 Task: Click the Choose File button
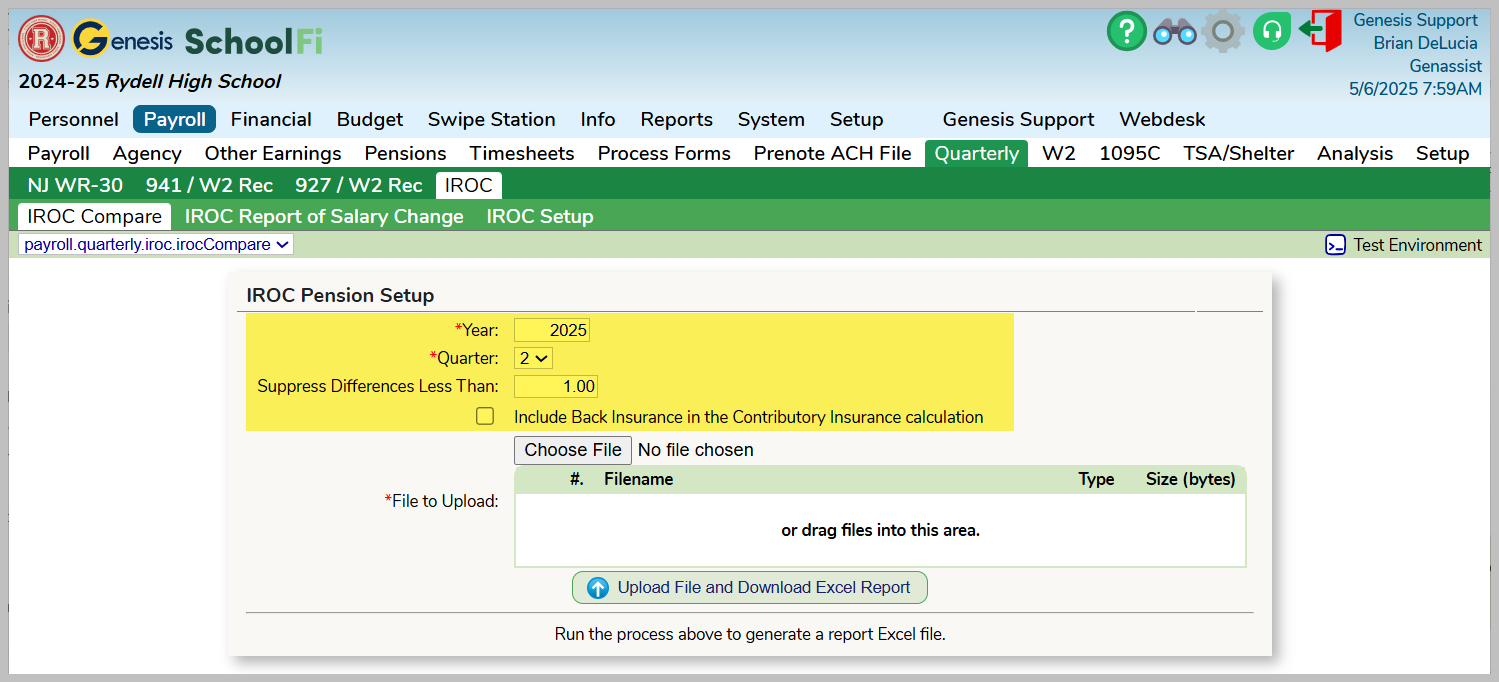(x=573, y=450)
